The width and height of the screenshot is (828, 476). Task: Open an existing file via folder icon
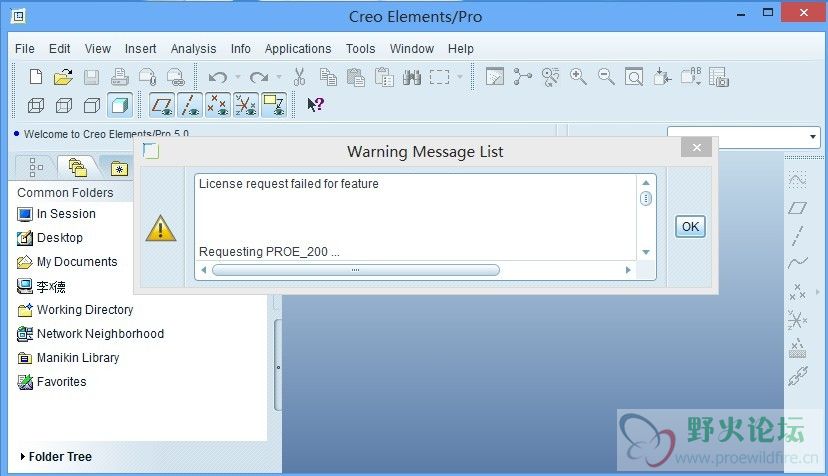click(x=63, y=77)
